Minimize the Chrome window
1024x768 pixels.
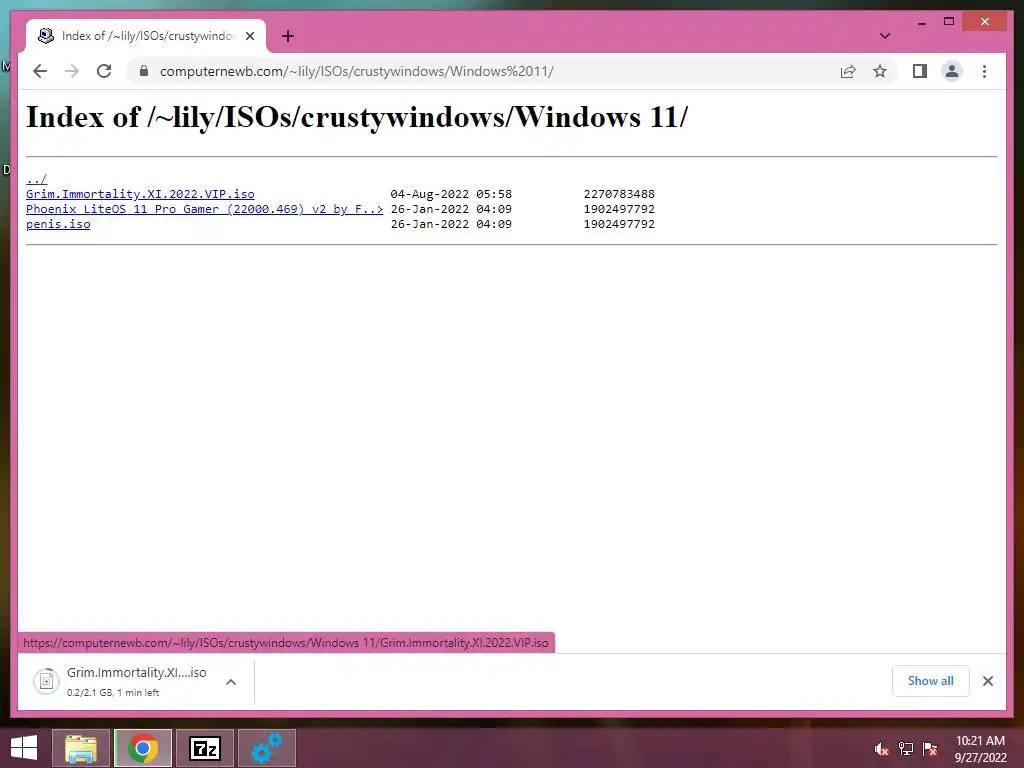921,22
